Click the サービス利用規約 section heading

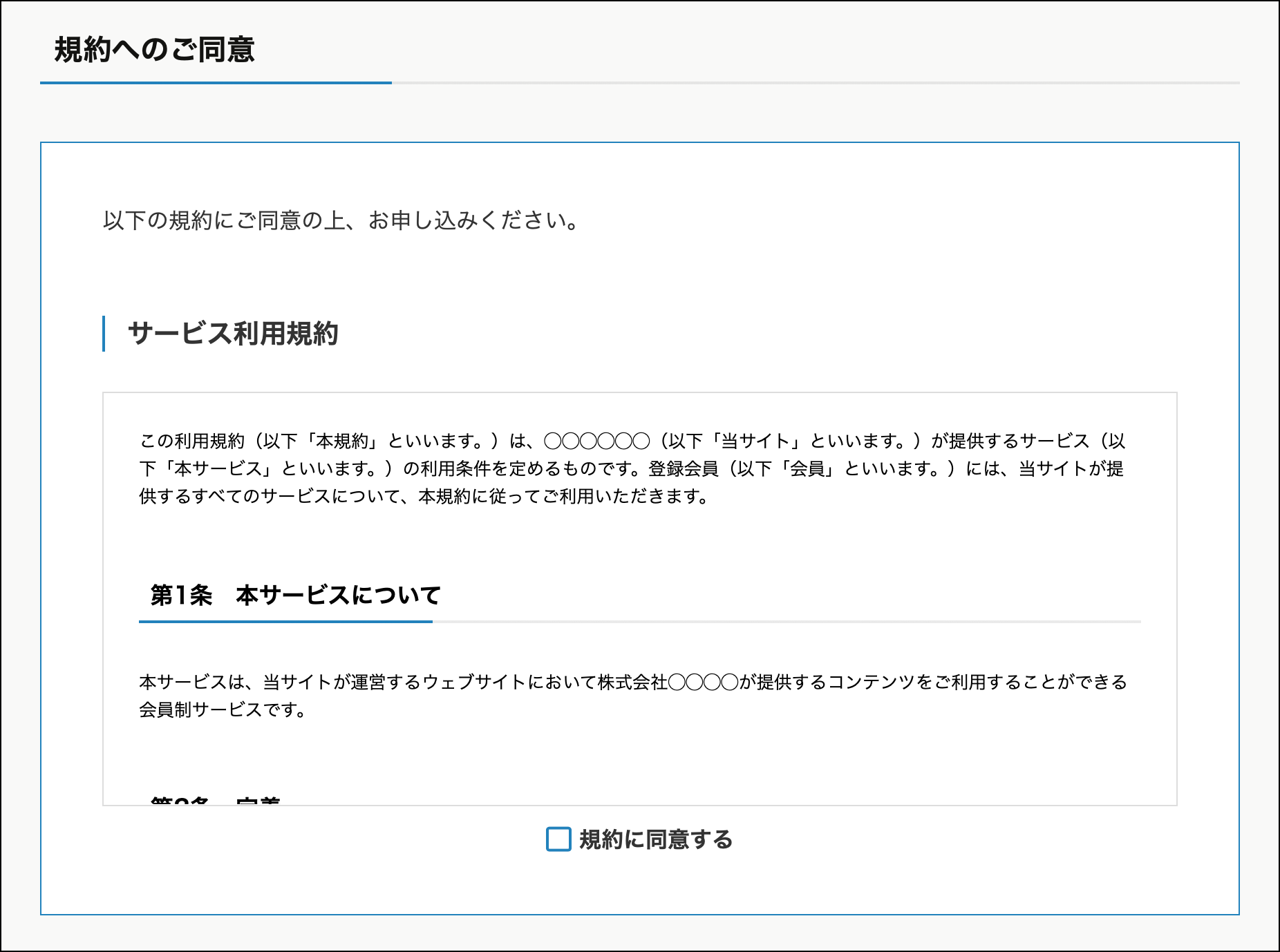(233, 334)
